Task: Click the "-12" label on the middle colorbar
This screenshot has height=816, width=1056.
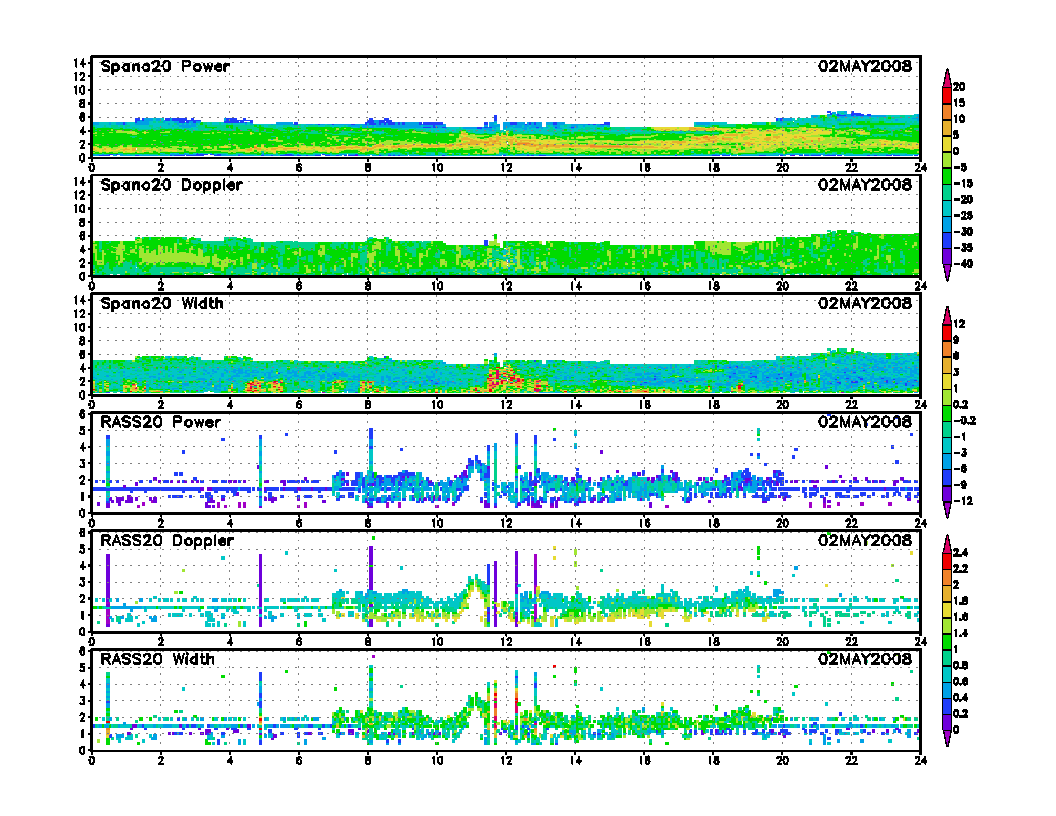Action: coord(963,501)
